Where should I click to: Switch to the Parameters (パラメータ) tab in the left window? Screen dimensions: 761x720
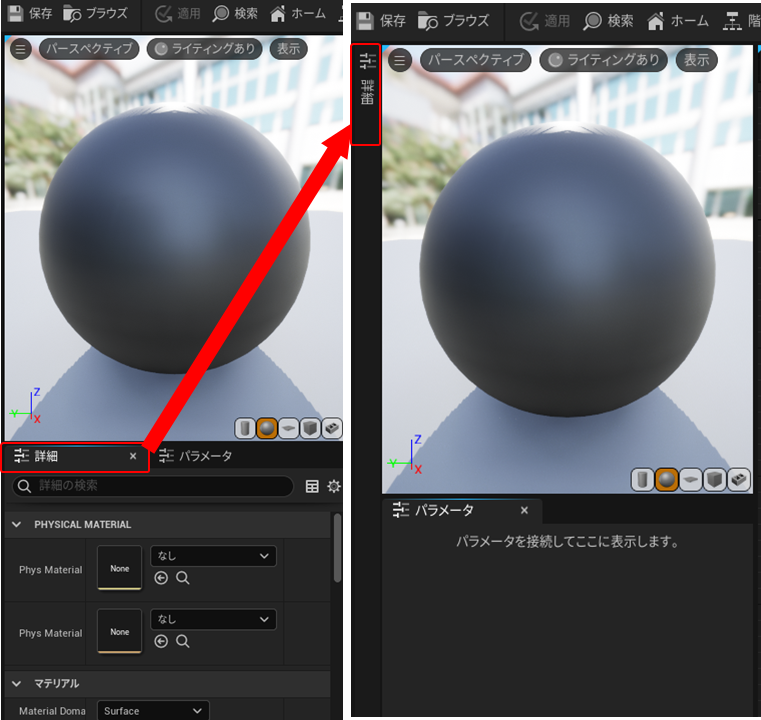click(195, 456)
